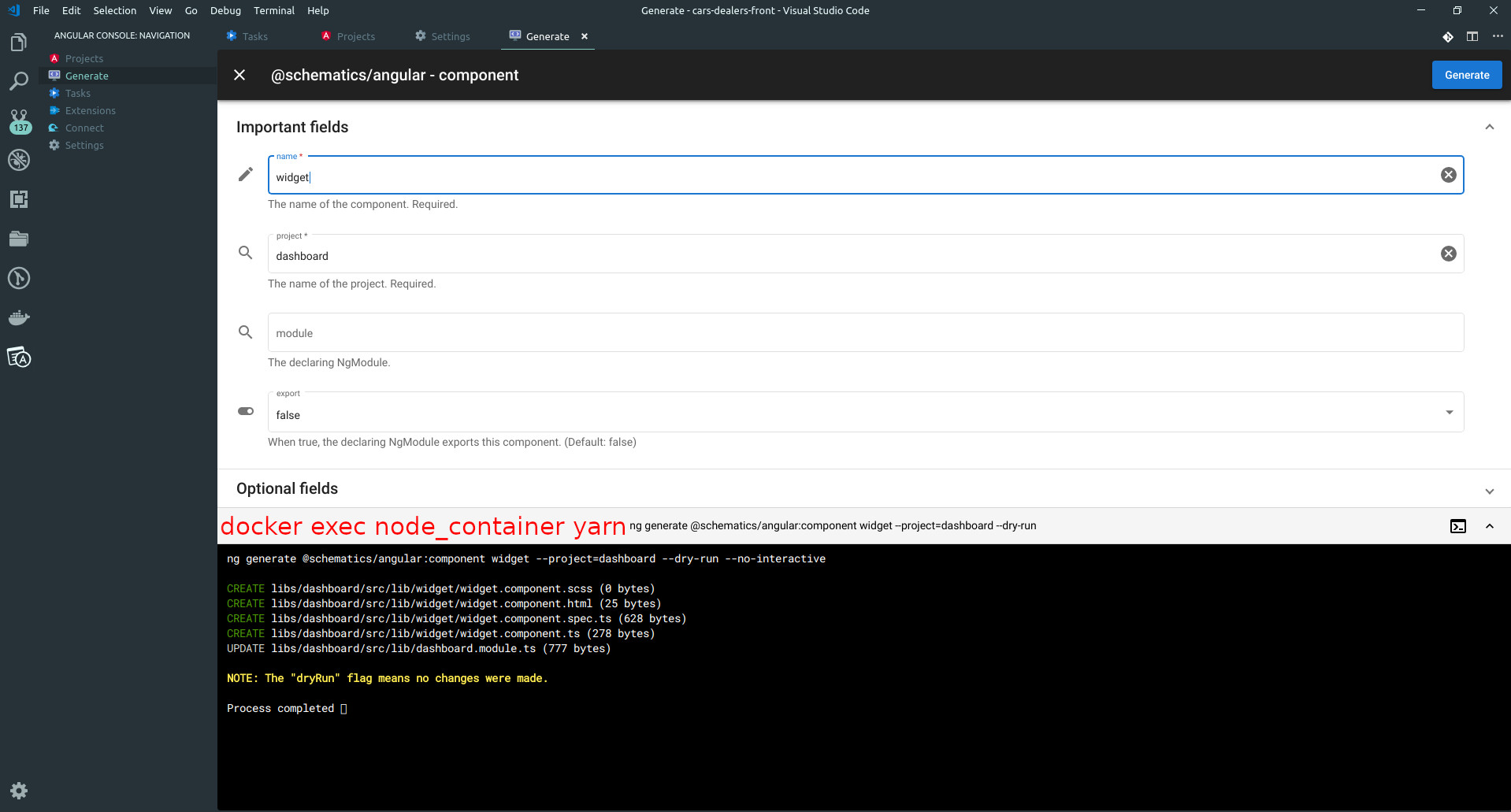Image resolution: width=1511 pixels, height=812 pixels.
Task: Expand the Optional fields section
Action: click(x=1489, y=490)
